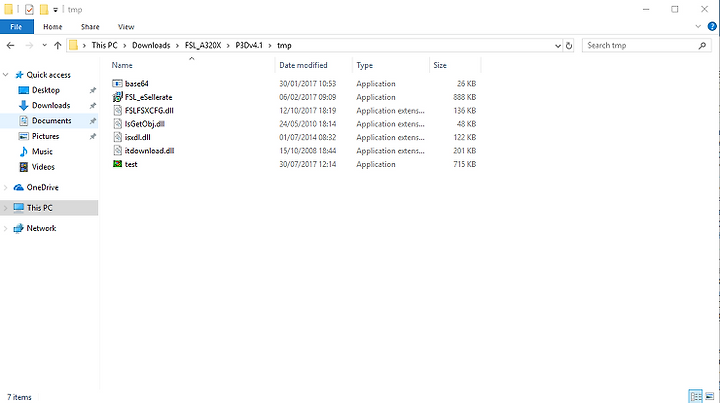Viewport: 720px width, 403px height.
Task: Open Documents in navigation pane
Action: [x=51, y=121]
